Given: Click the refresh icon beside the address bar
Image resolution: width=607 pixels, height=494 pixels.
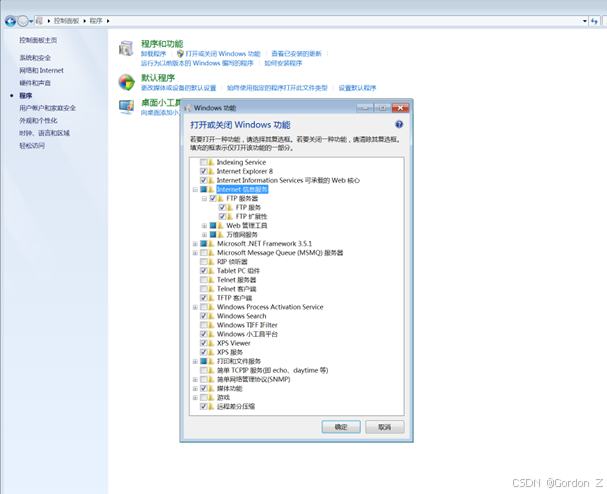Looking at the screenshot, I should click(594, 21).
